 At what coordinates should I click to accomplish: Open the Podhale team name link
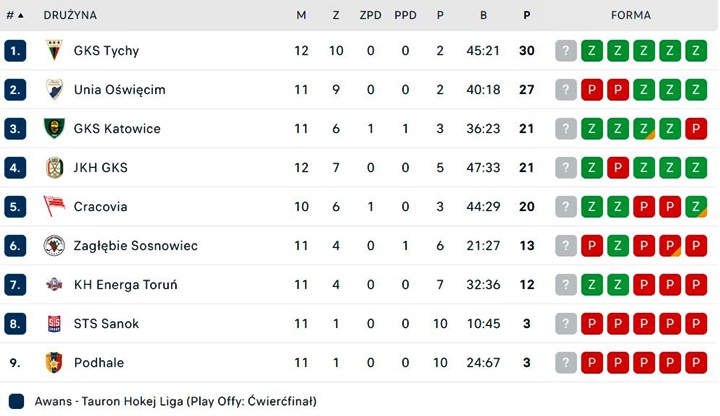pos(99,363)
